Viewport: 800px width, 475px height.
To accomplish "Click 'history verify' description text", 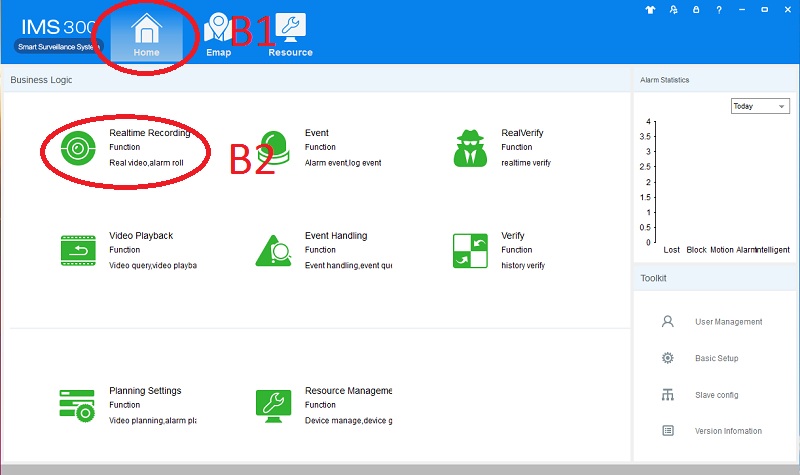I will point(522,265).
